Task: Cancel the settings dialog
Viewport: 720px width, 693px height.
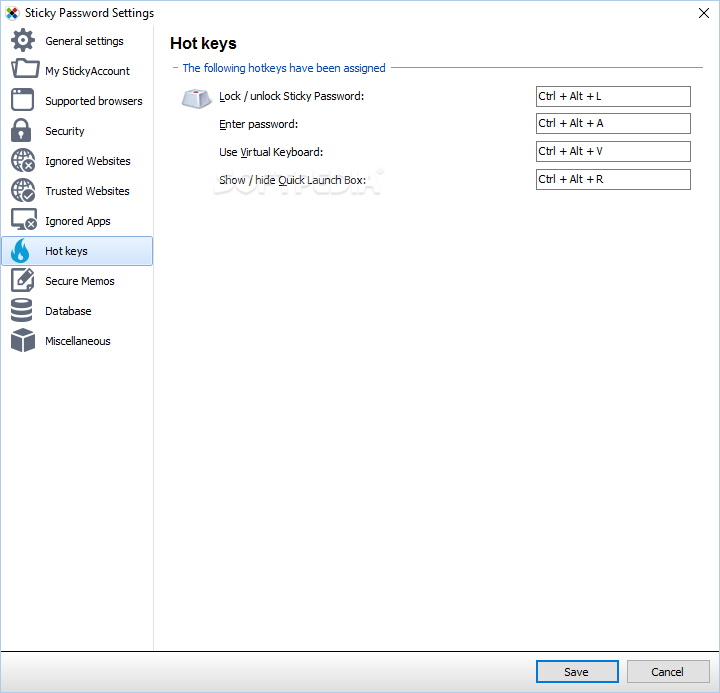Action: point(668,671)
